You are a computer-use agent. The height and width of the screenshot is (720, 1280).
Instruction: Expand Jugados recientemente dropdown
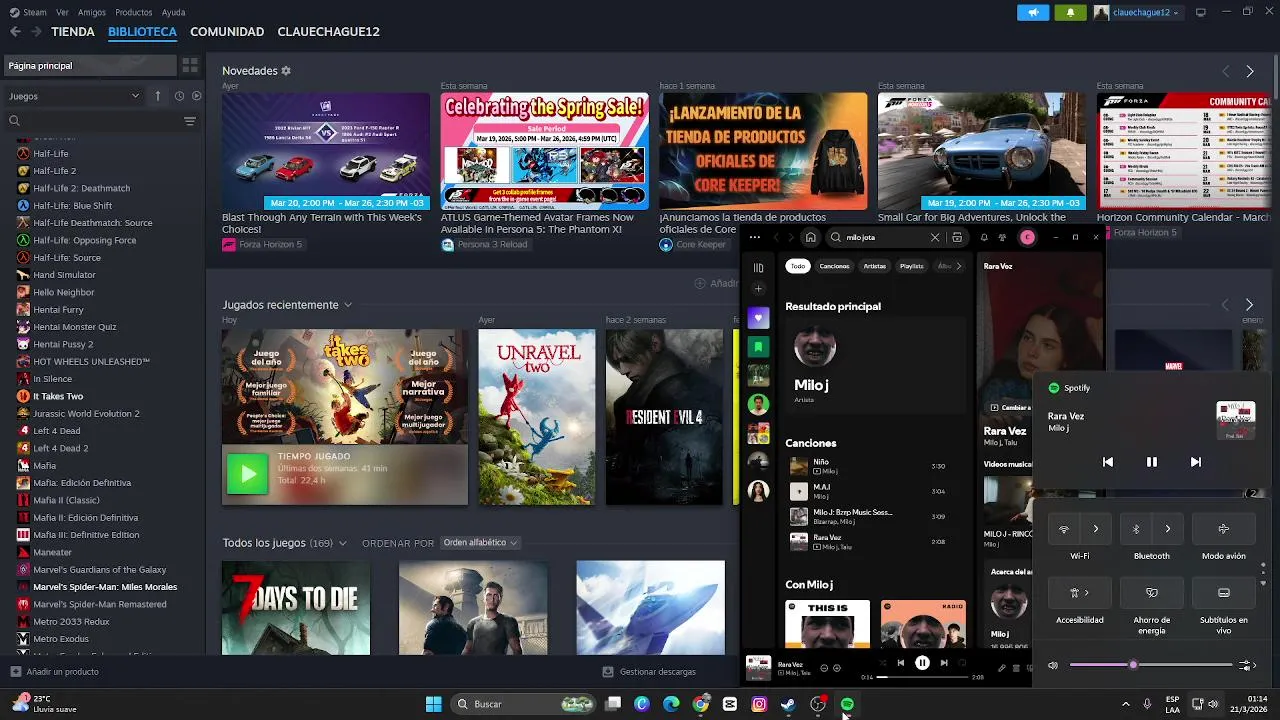348,305
